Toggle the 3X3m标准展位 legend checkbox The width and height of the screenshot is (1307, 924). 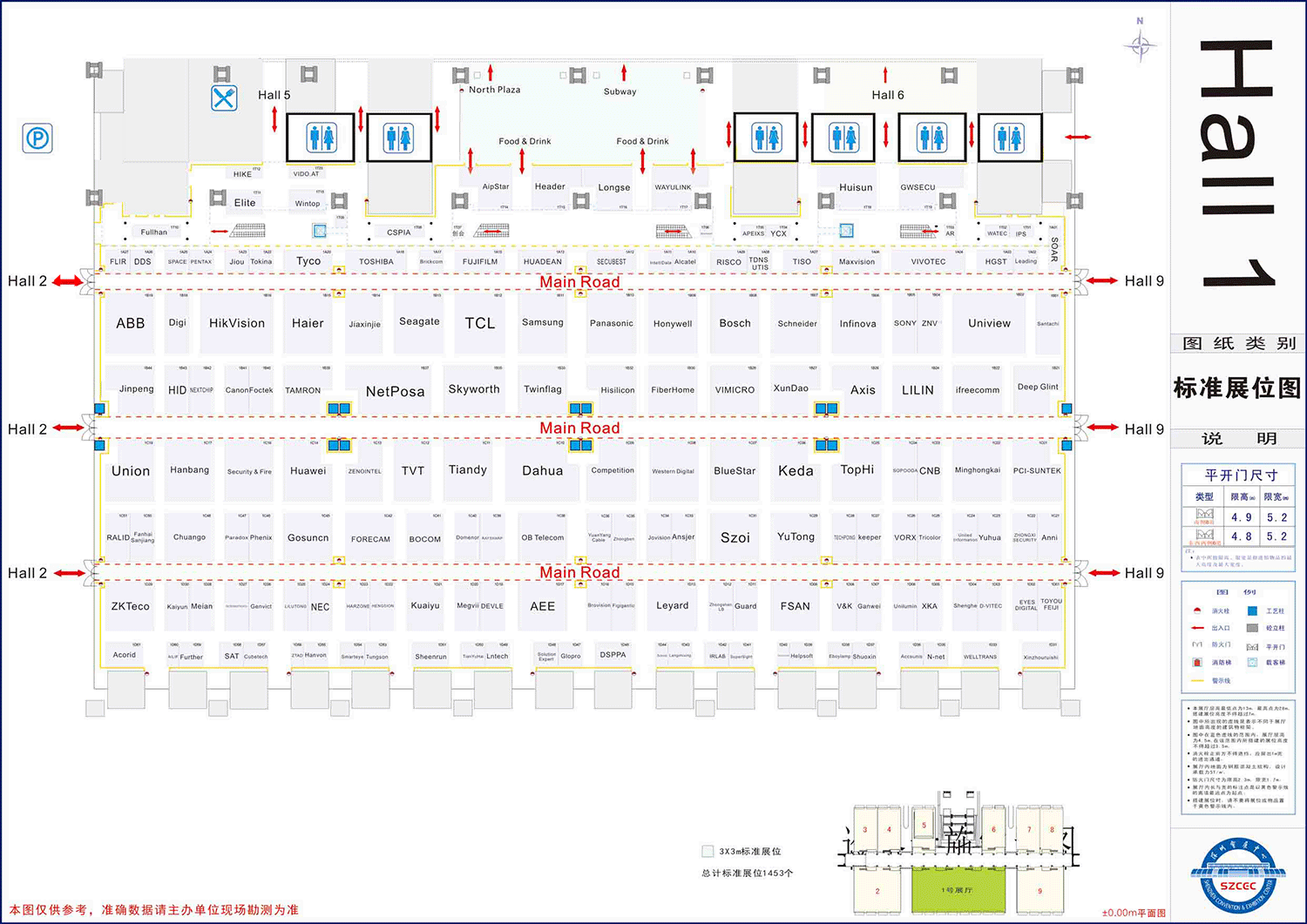click(708, 851)
